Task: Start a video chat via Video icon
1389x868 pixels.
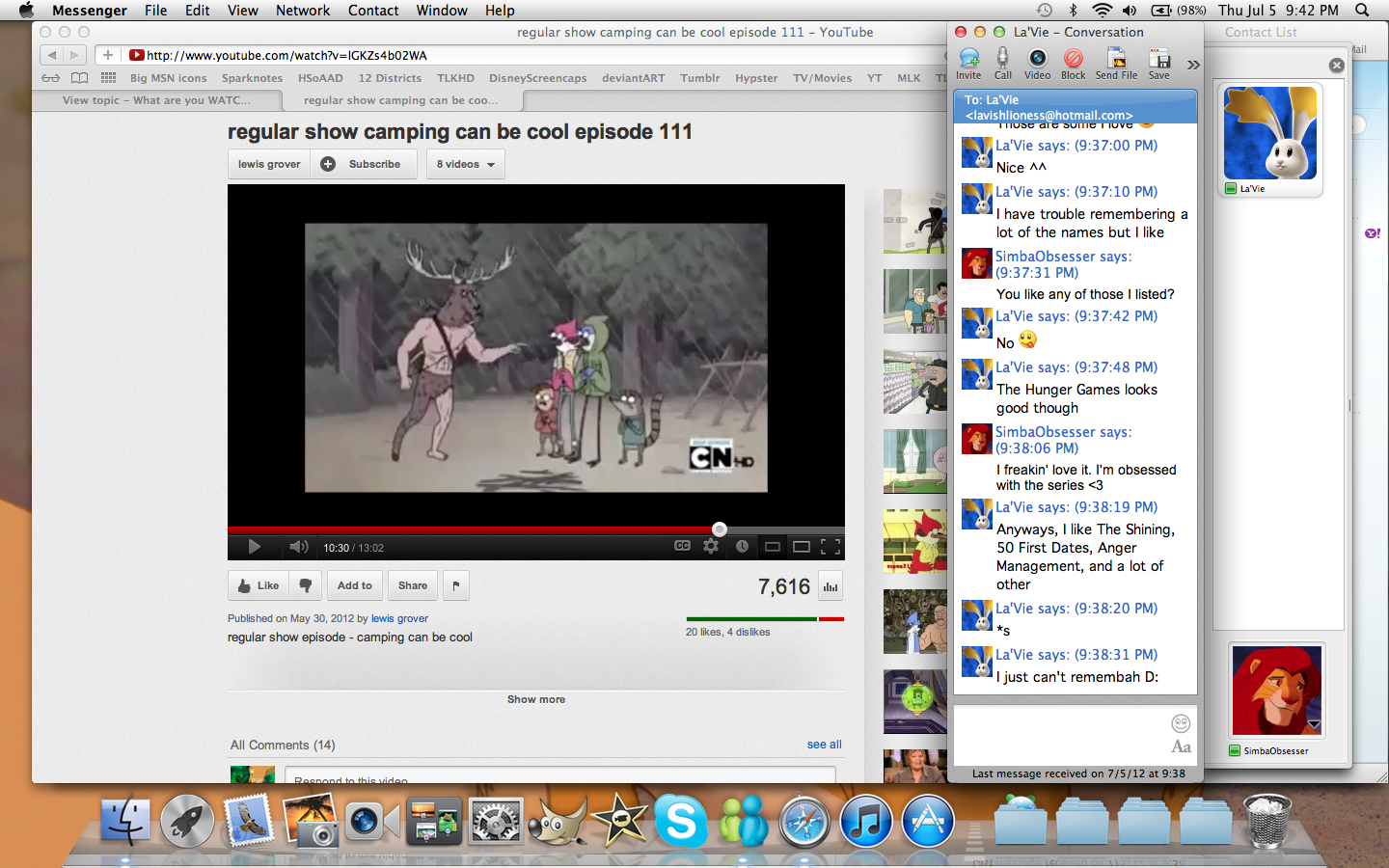Action: [1037, 63]
